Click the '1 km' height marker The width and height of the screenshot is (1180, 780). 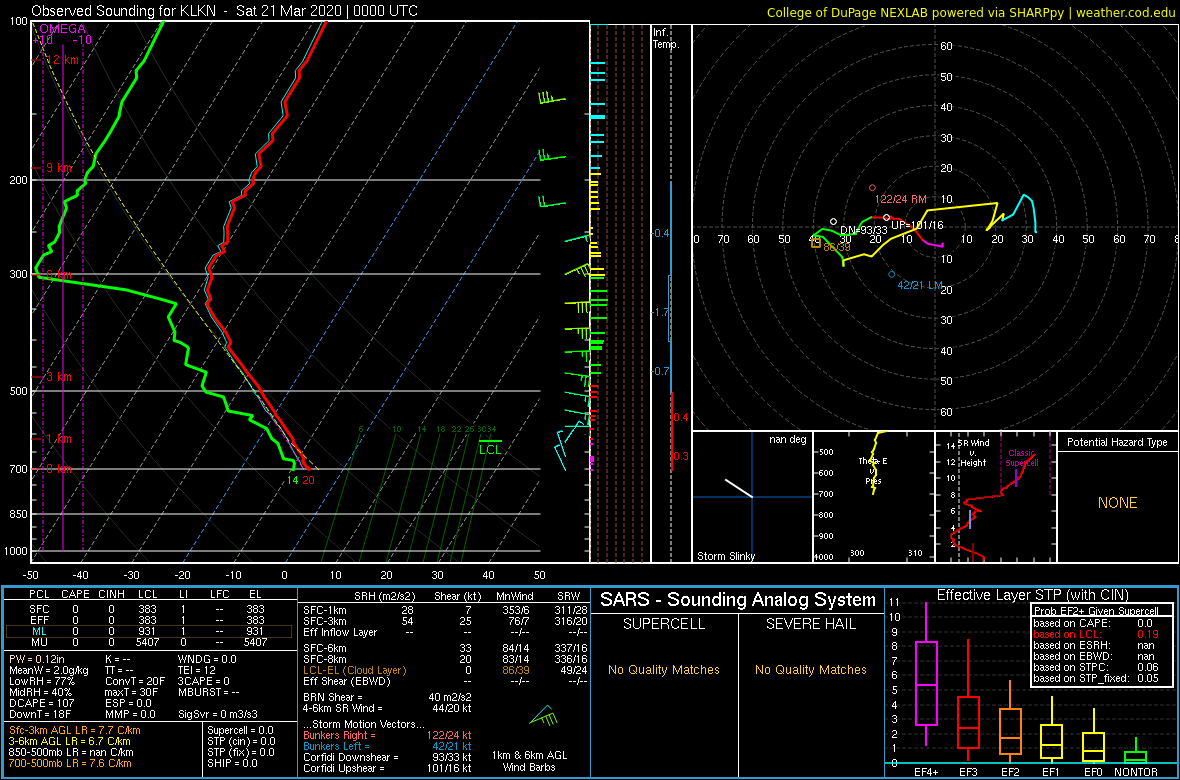(x=56, y=438)
